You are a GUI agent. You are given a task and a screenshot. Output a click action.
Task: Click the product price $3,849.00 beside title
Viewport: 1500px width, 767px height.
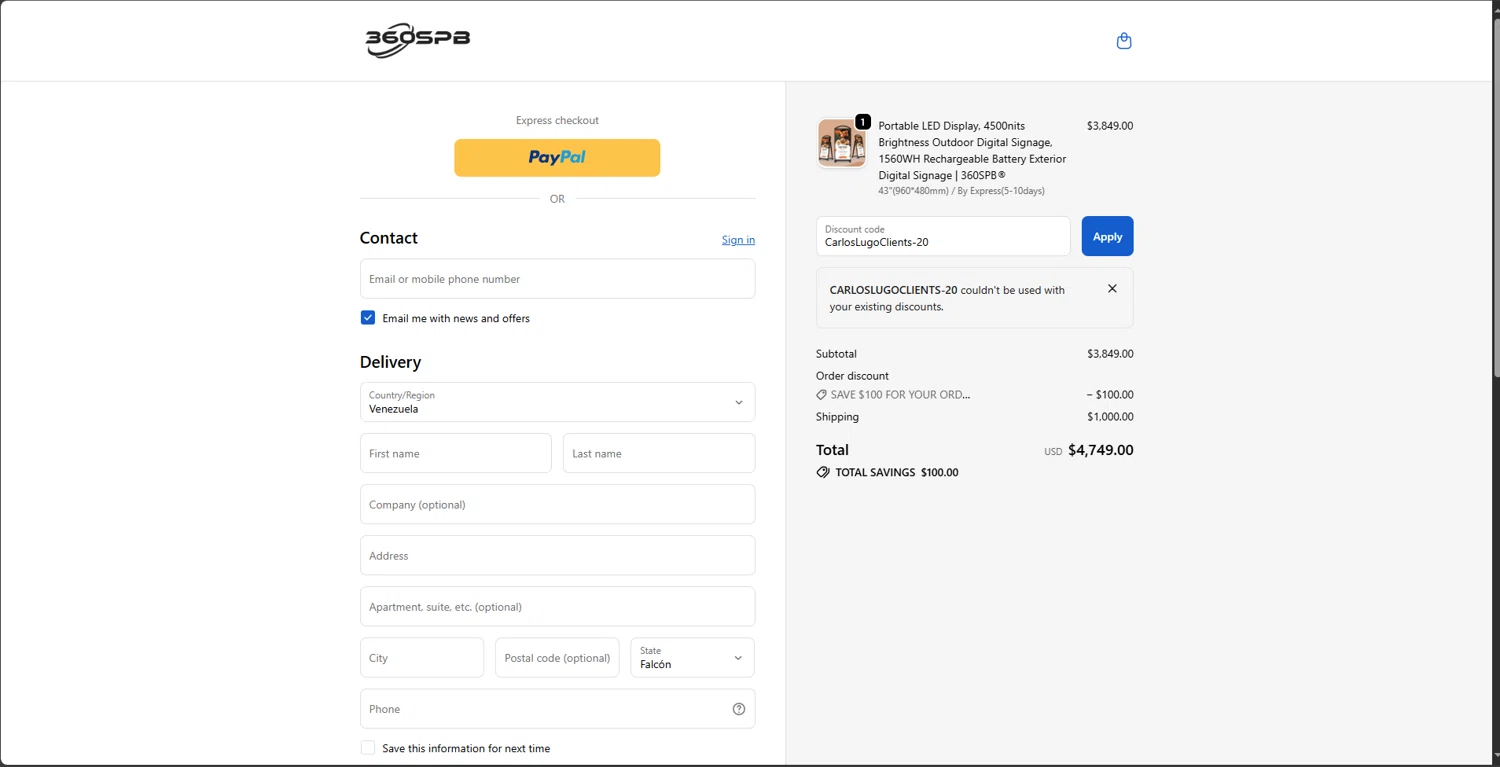point(1110,126)
